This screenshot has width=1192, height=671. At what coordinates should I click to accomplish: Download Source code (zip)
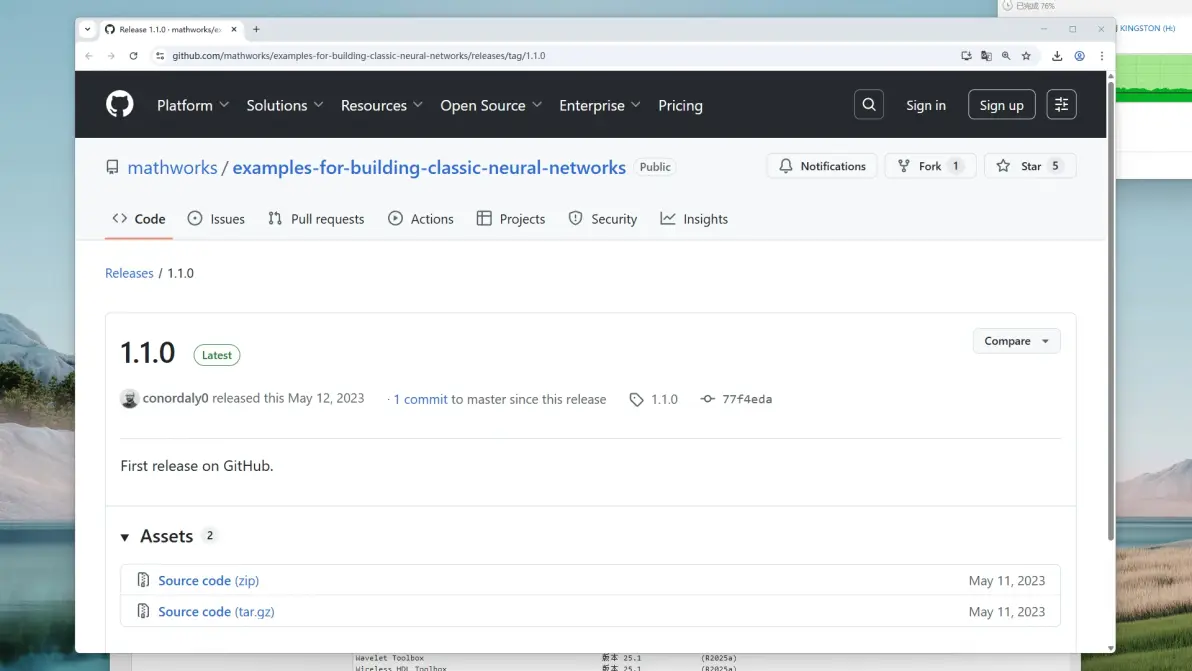208,581
